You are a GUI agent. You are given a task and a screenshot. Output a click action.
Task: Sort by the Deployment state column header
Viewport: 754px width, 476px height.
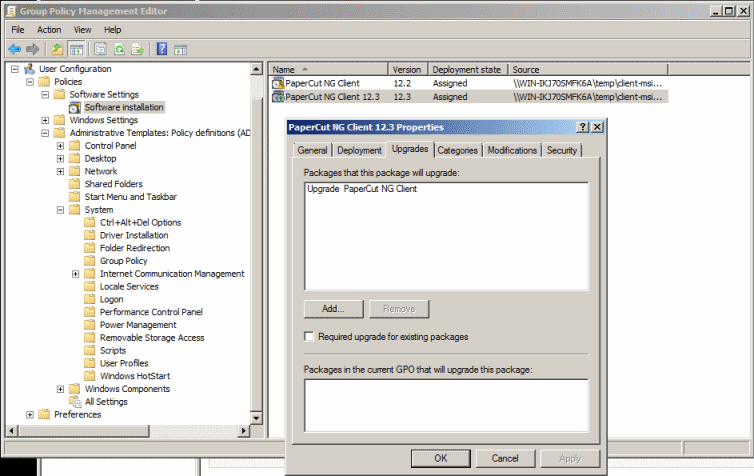466,70
